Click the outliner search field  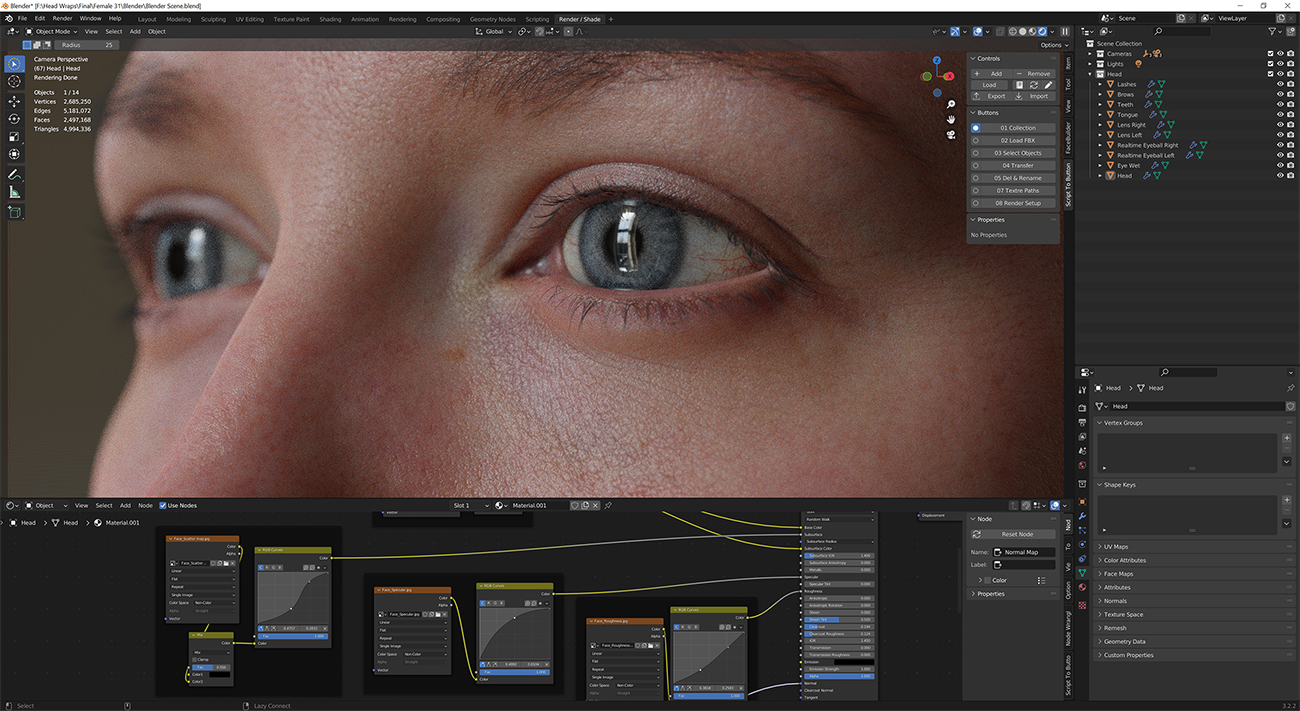tap(1182, 31)
